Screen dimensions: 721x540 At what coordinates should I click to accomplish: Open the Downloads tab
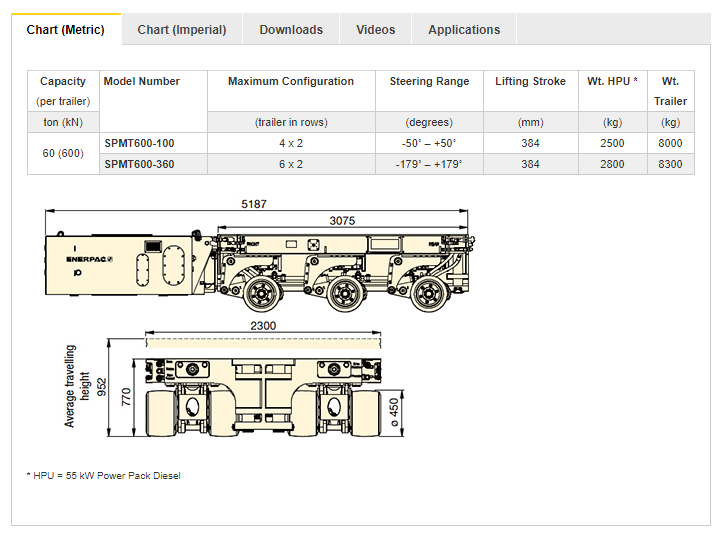pos(291,29)
